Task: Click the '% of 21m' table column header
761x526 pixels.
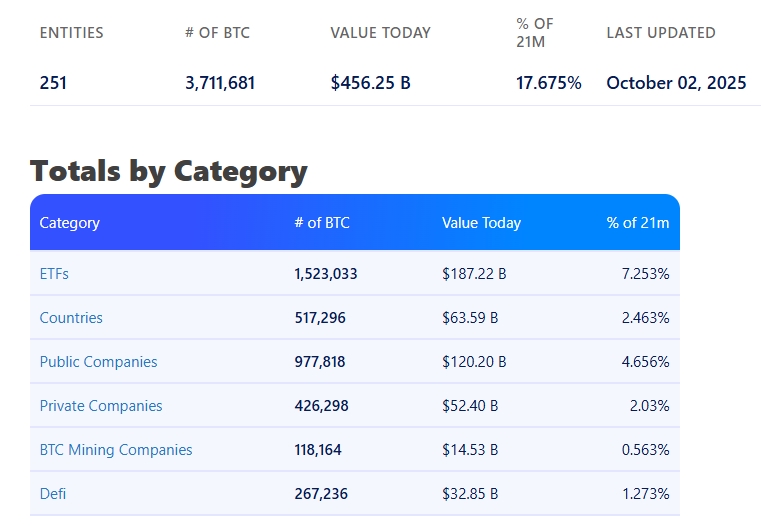Action: pyautogui.click(x=637, y=223)
